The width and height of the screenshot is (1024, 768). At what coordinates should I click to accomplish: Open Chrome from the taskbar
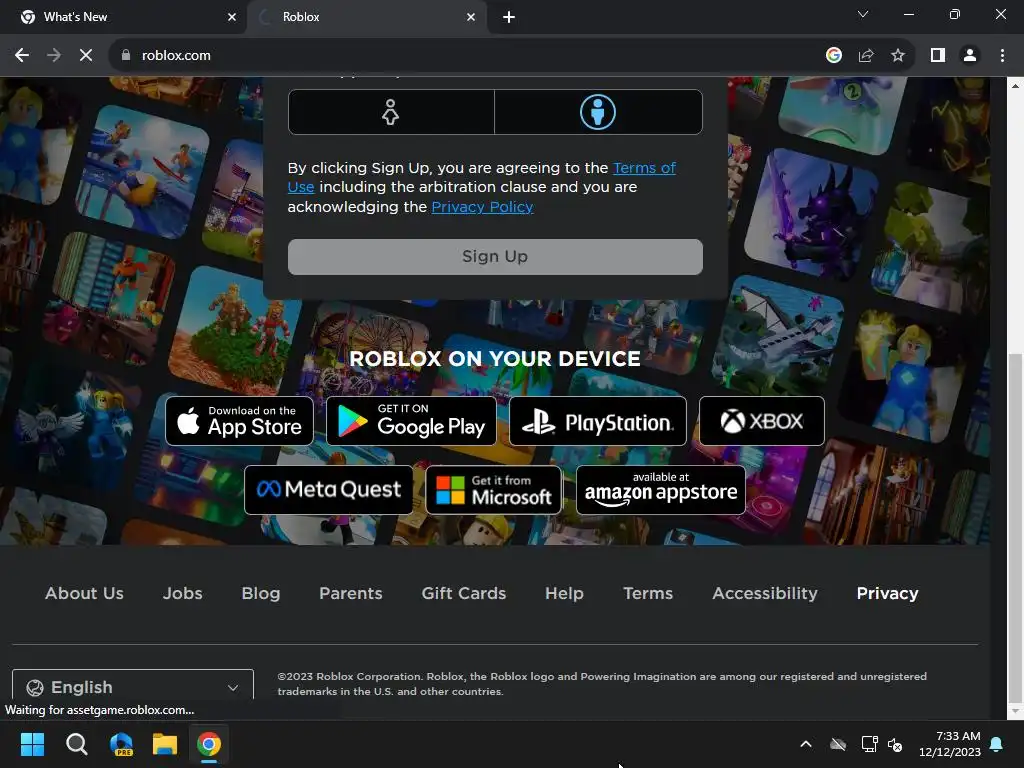click(209, 744)
